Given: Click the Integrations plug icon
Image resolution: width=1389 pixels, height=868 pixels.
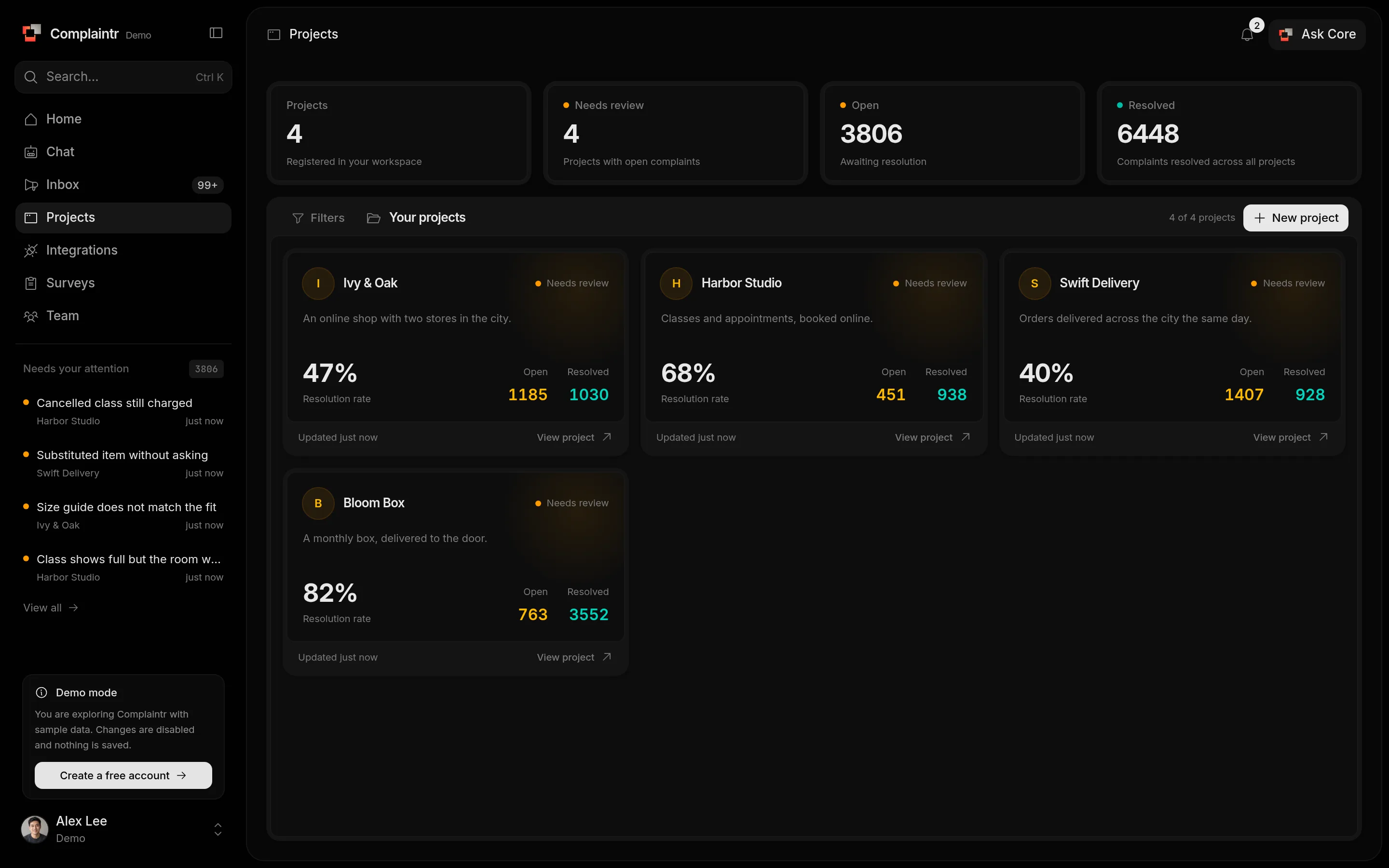Looking at the screenshot, I should click(31, 250).
